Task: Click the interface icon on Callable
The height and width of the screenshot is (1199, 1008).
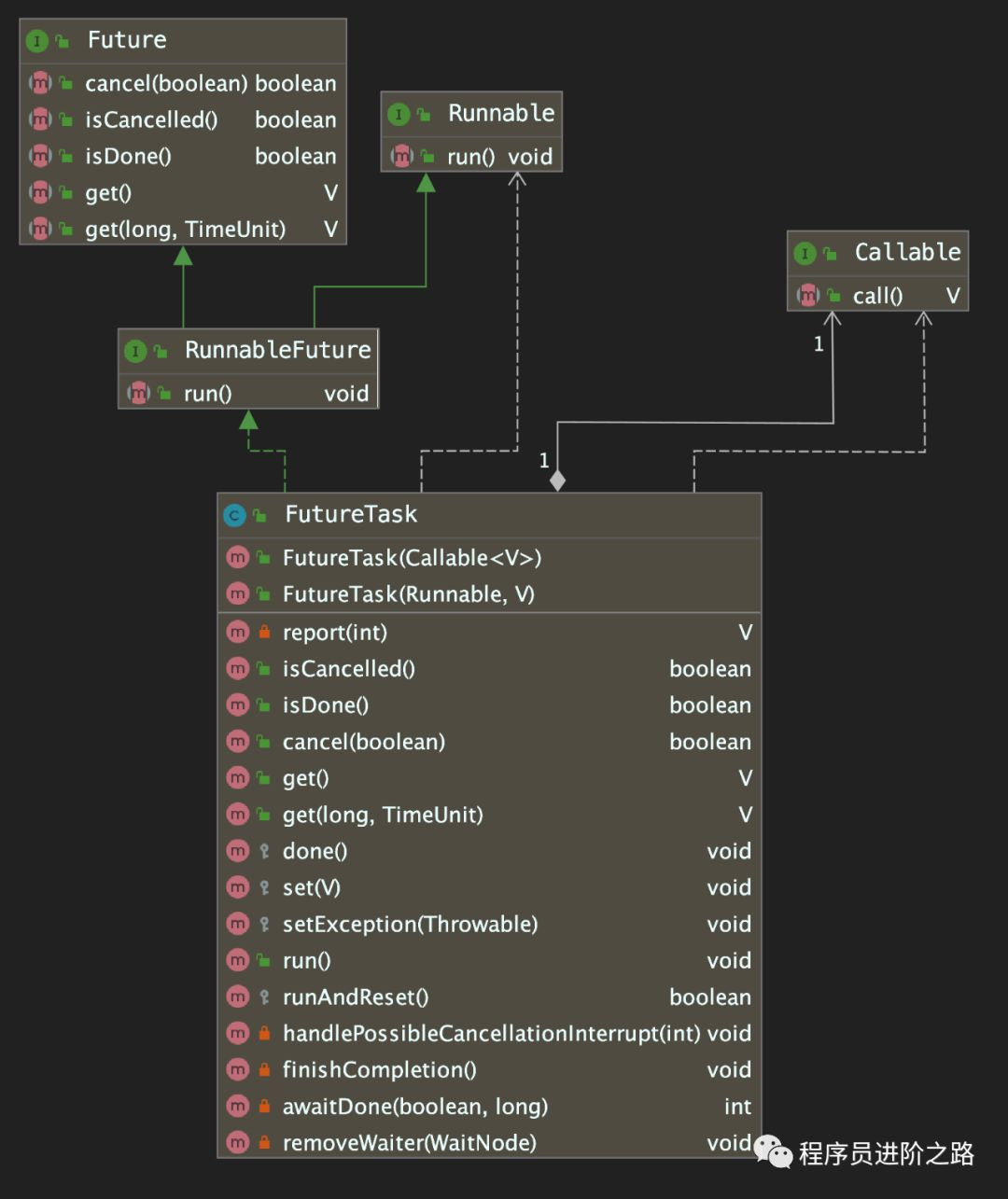Action: pos(805,252)
